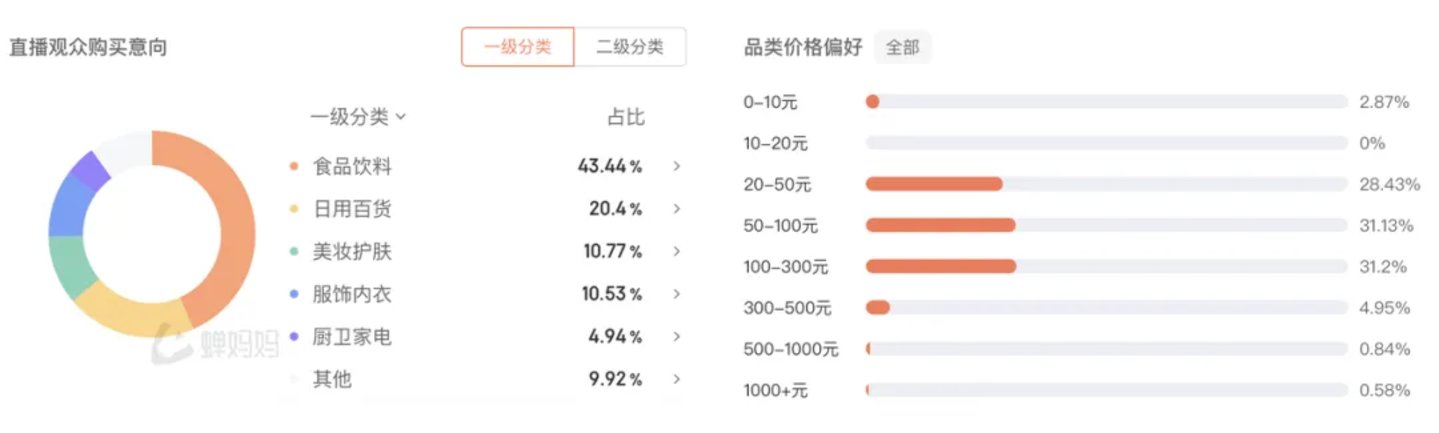1439x433 pixels.
Task: Click the orange 食品饮料 legend dot
Action: [x=293, y=166]
